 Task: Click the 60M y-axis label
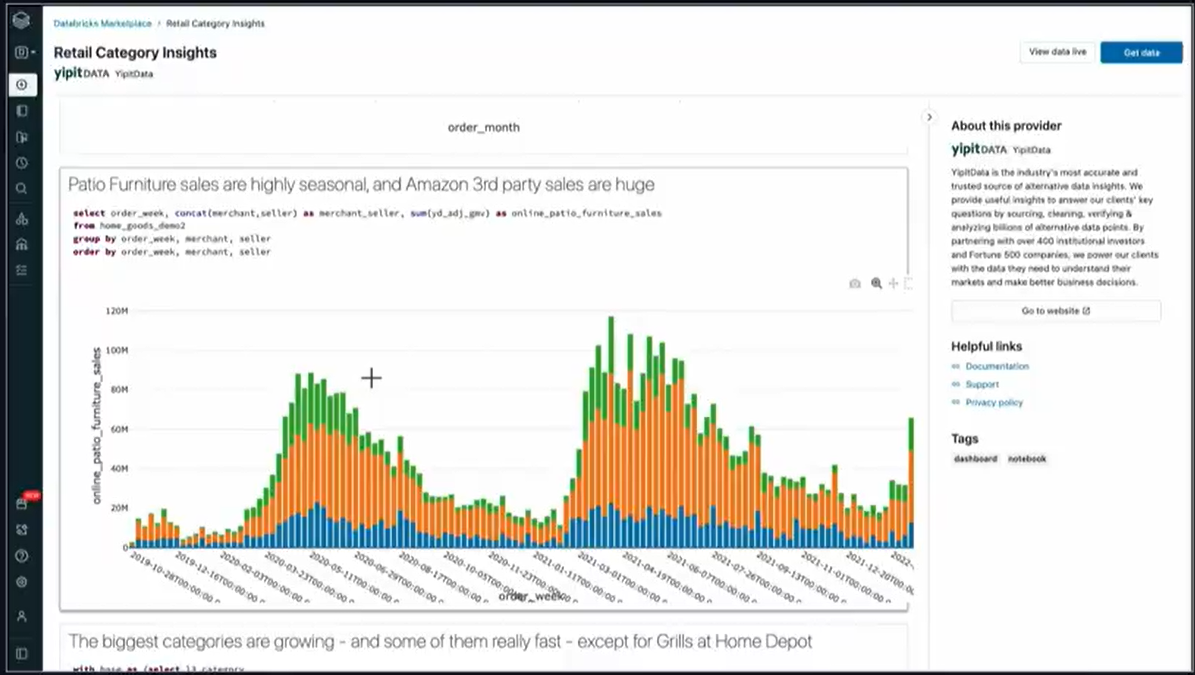(x=119, y=429)
